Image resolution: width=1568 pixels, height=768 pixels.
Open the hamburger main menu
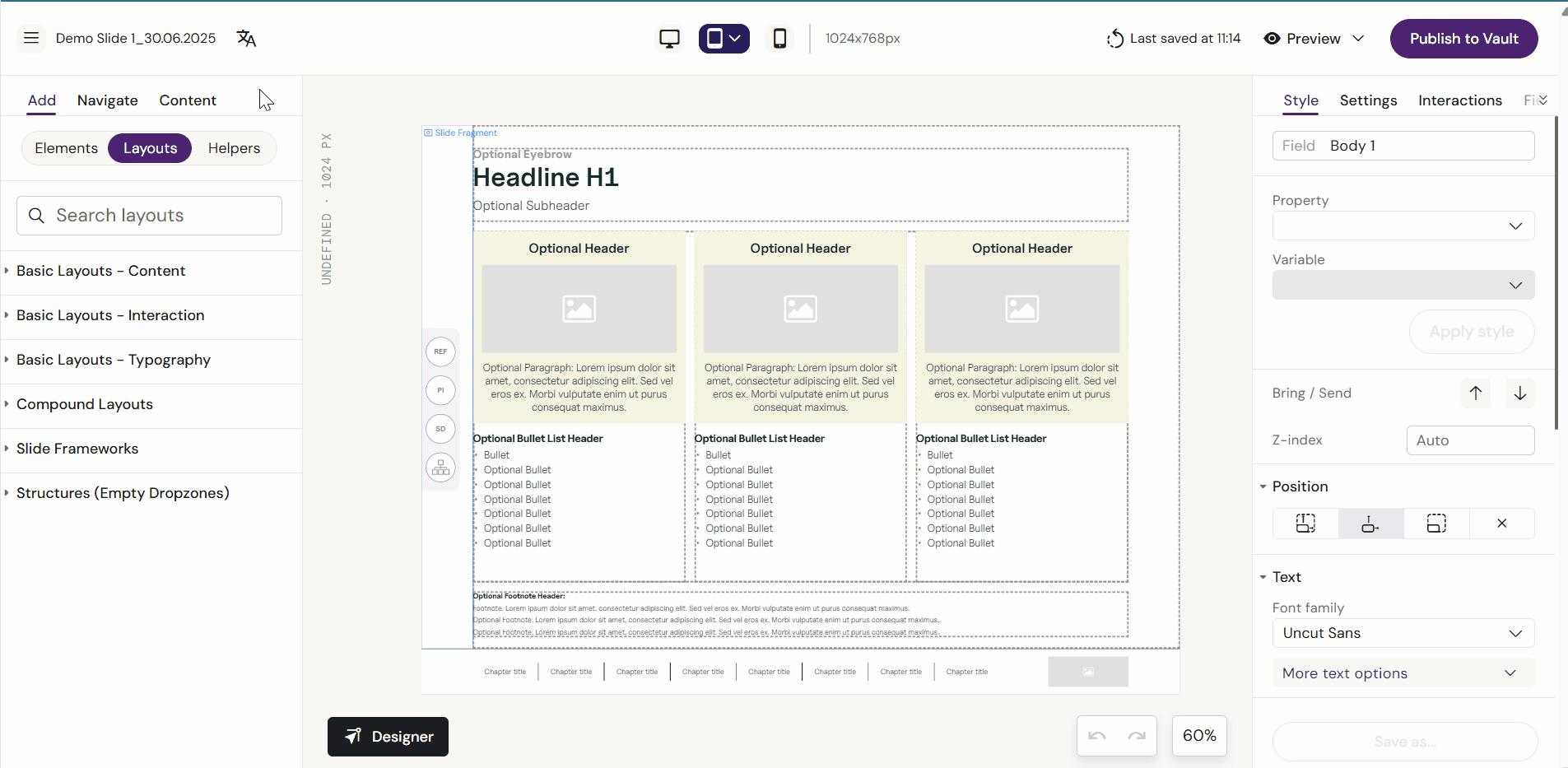click(x=31, y=38)
